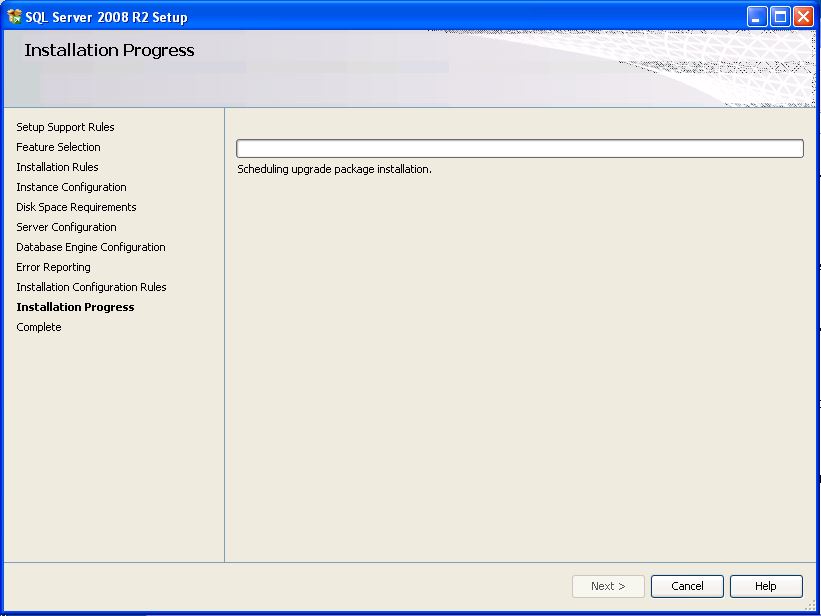This screenshot has height=616, width=821.
Task: Select Instance Configuration in the left pane
Action: (x=71, y=187)
